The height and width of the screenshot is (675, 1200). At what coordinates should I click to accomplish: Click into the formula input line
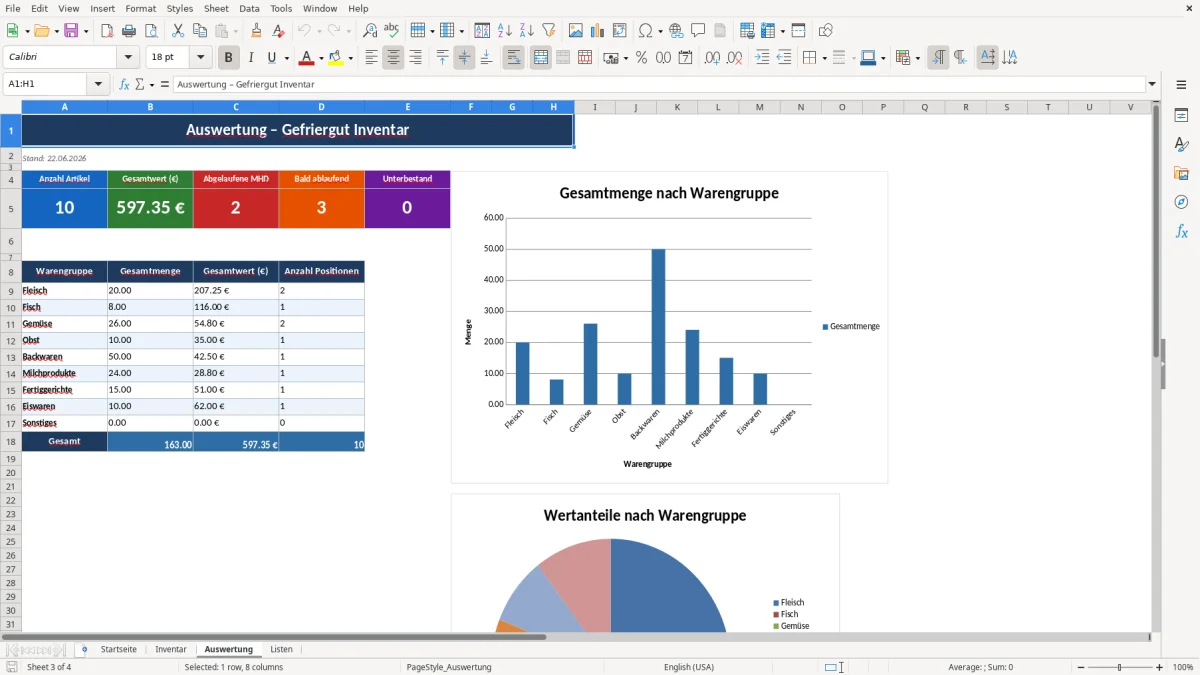658,85
